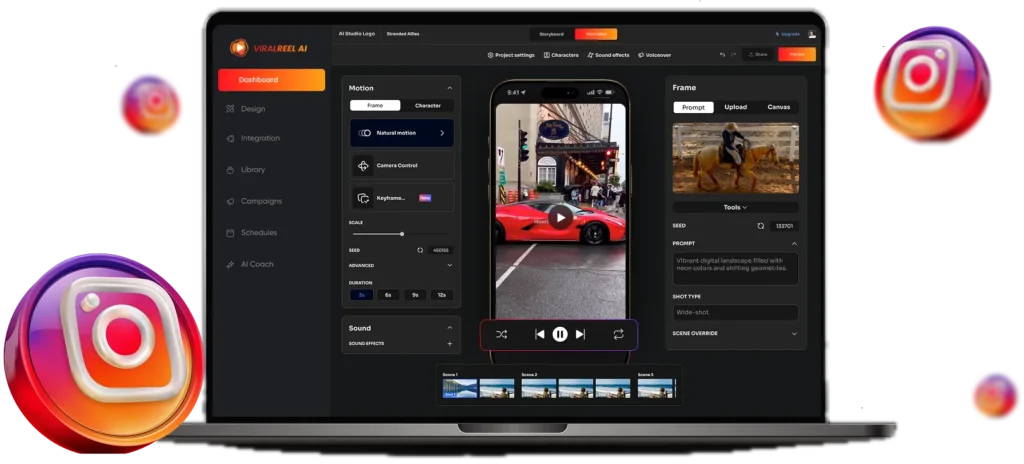Click the undo arrow icon

pos(722,55)
